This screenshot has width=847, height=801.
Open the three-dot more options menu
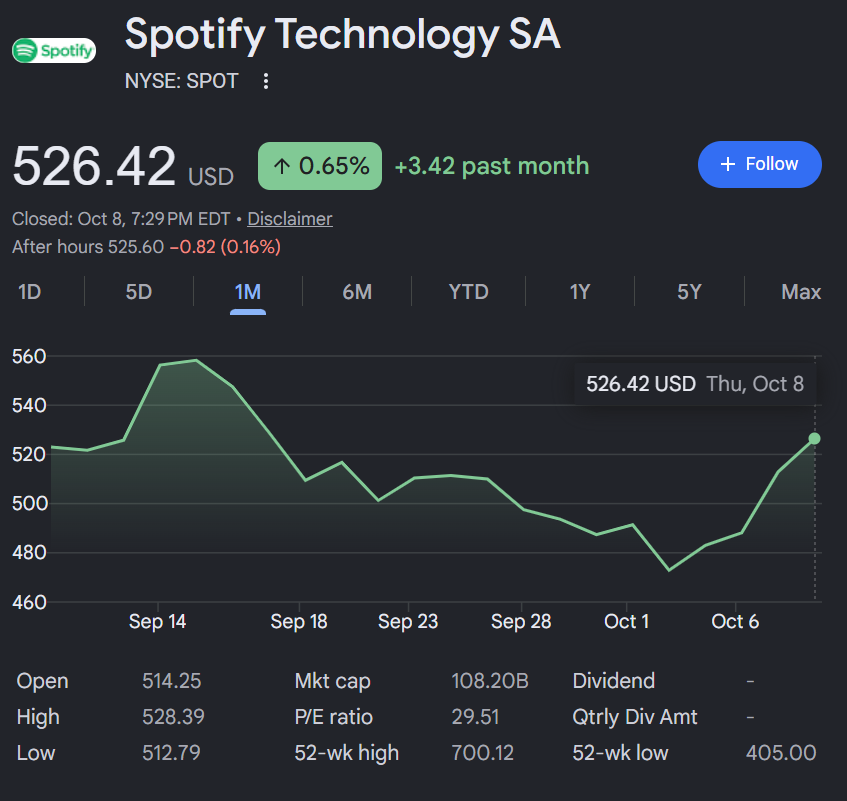pos(266,81)
